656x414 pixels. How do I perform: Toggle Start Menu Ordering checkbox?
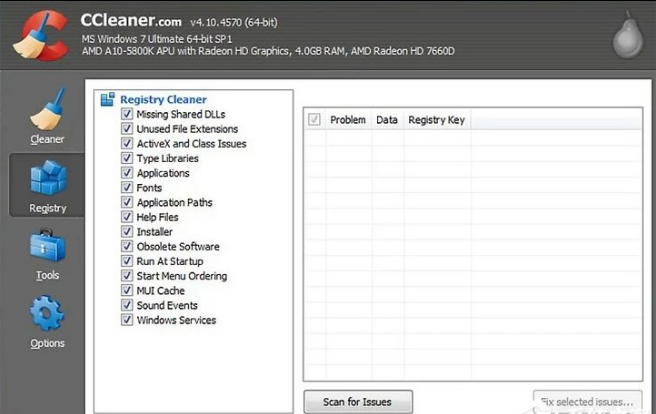pos(127,276)
